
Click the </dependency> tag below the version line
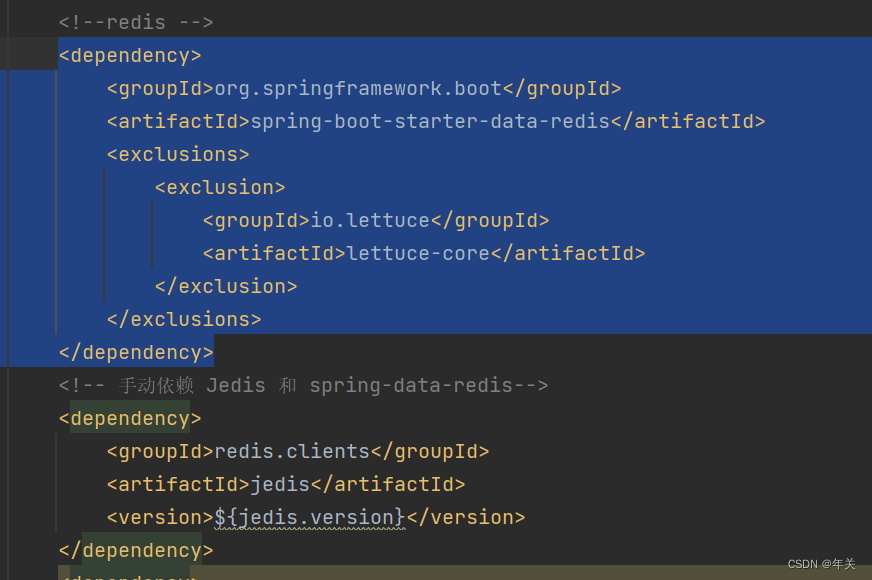point(136,551)
